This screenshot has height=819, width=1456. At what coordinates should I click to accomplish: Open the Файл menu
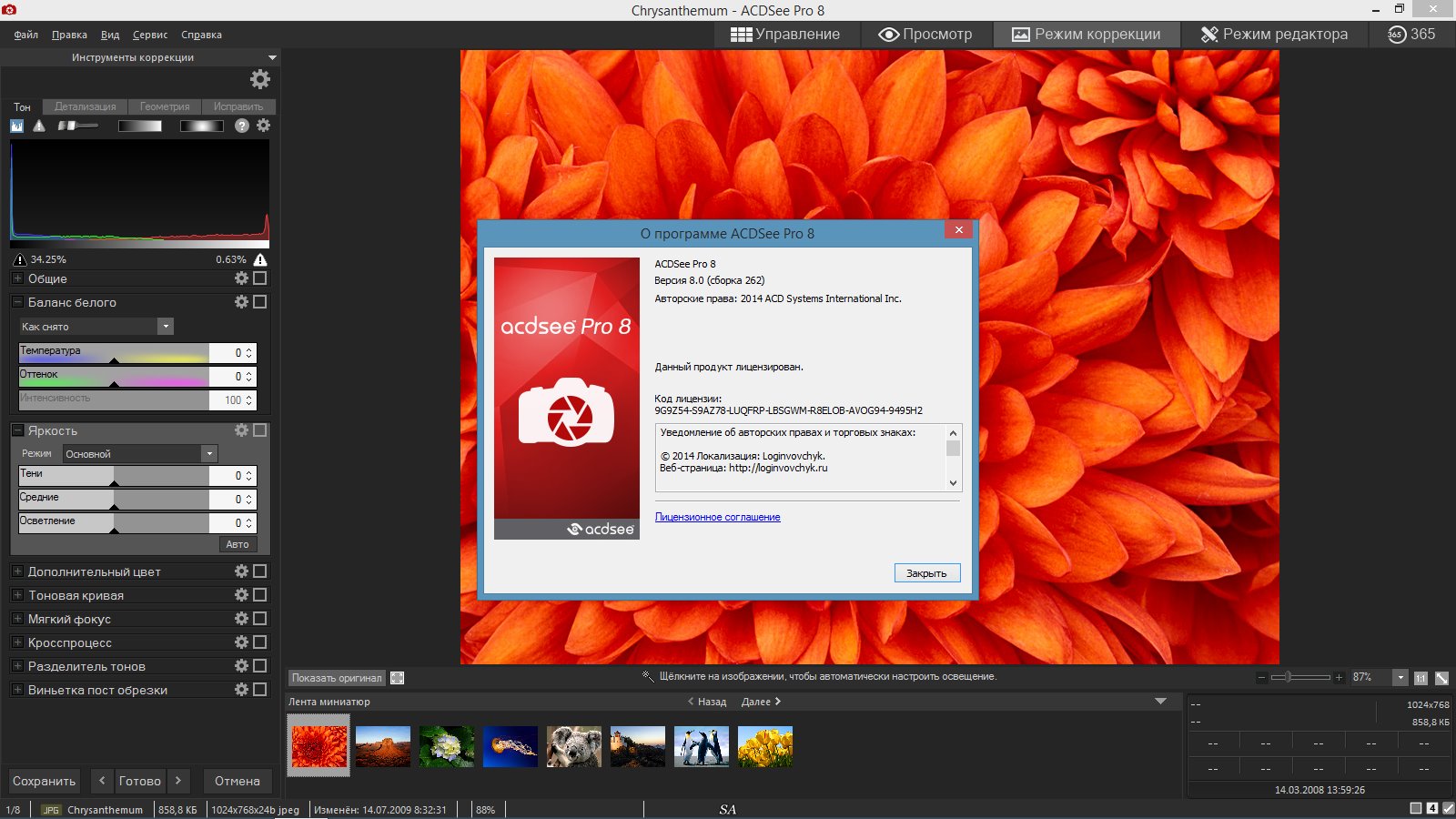click(26, 35)
